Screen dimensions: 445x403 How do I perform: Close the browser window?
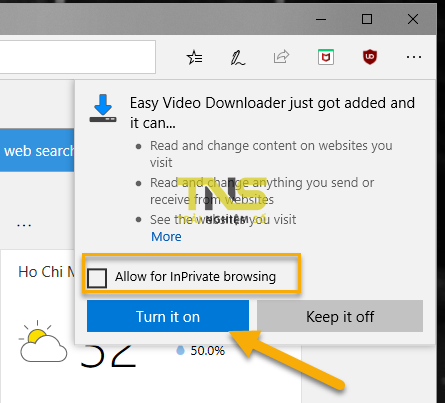tap(413, 19)
